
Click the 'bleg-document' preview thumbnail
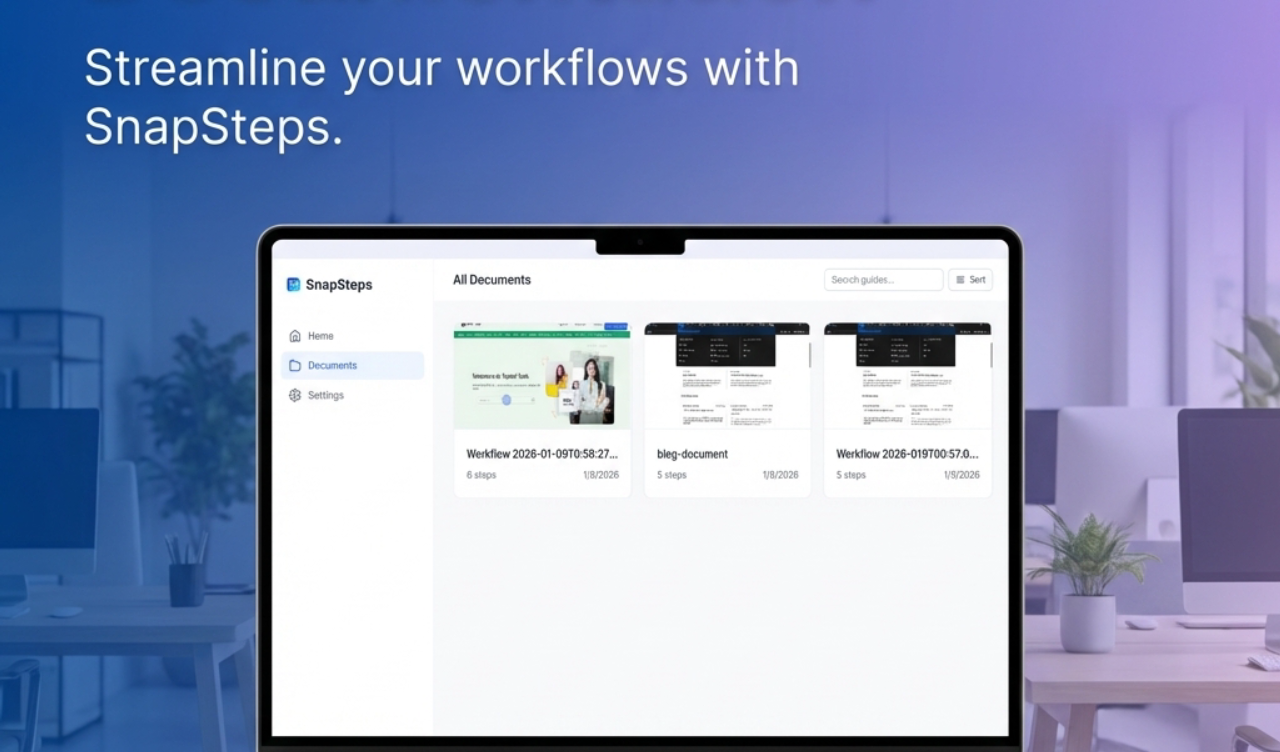click(x=727, y=375)
